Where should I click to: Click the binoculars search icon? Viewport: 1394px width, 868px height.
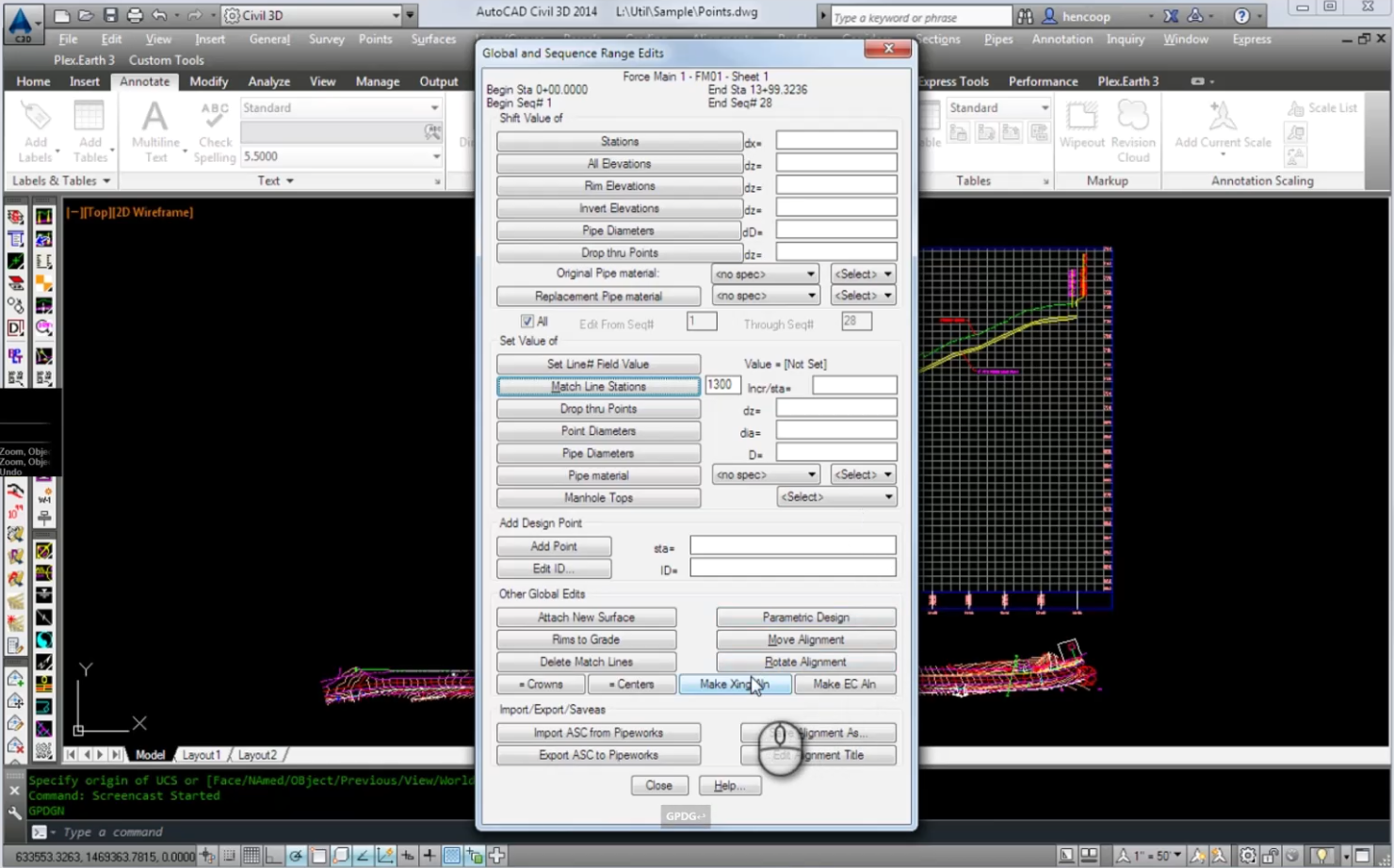coord(1025,16)
